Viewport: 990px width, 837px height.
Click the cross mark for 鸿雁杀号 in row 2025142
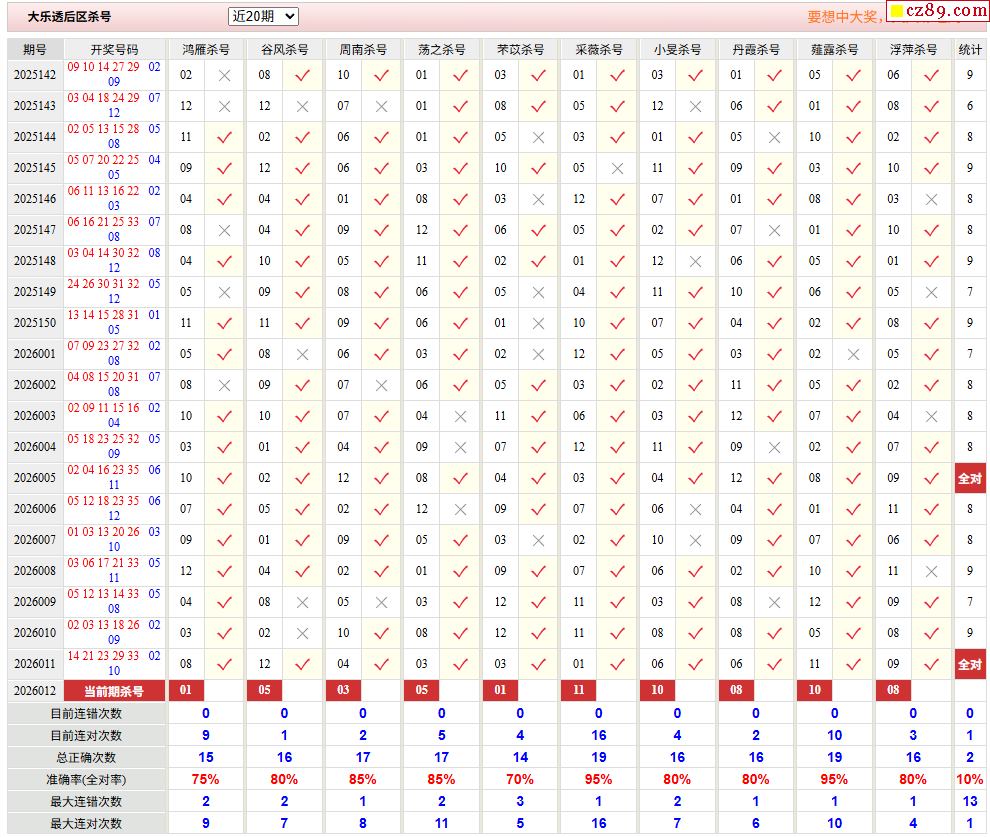coord(224,75)
